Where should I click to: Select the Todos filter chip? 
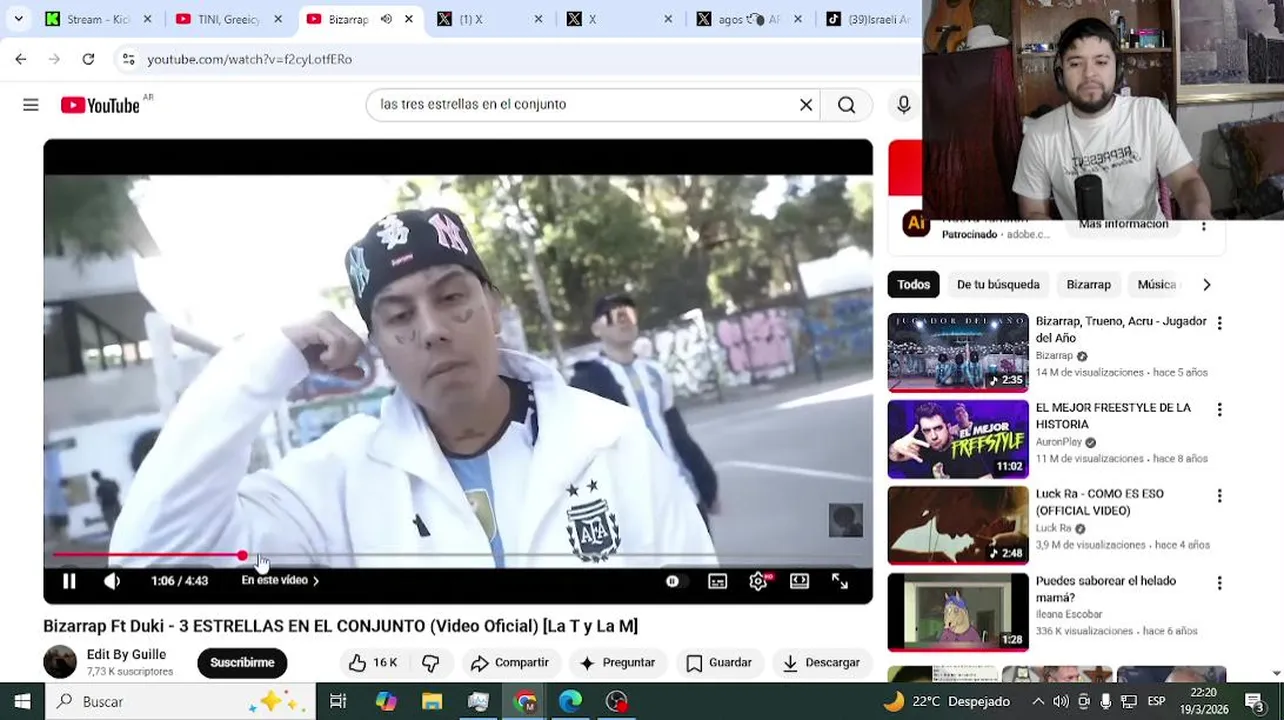click(x=913, y=284)
